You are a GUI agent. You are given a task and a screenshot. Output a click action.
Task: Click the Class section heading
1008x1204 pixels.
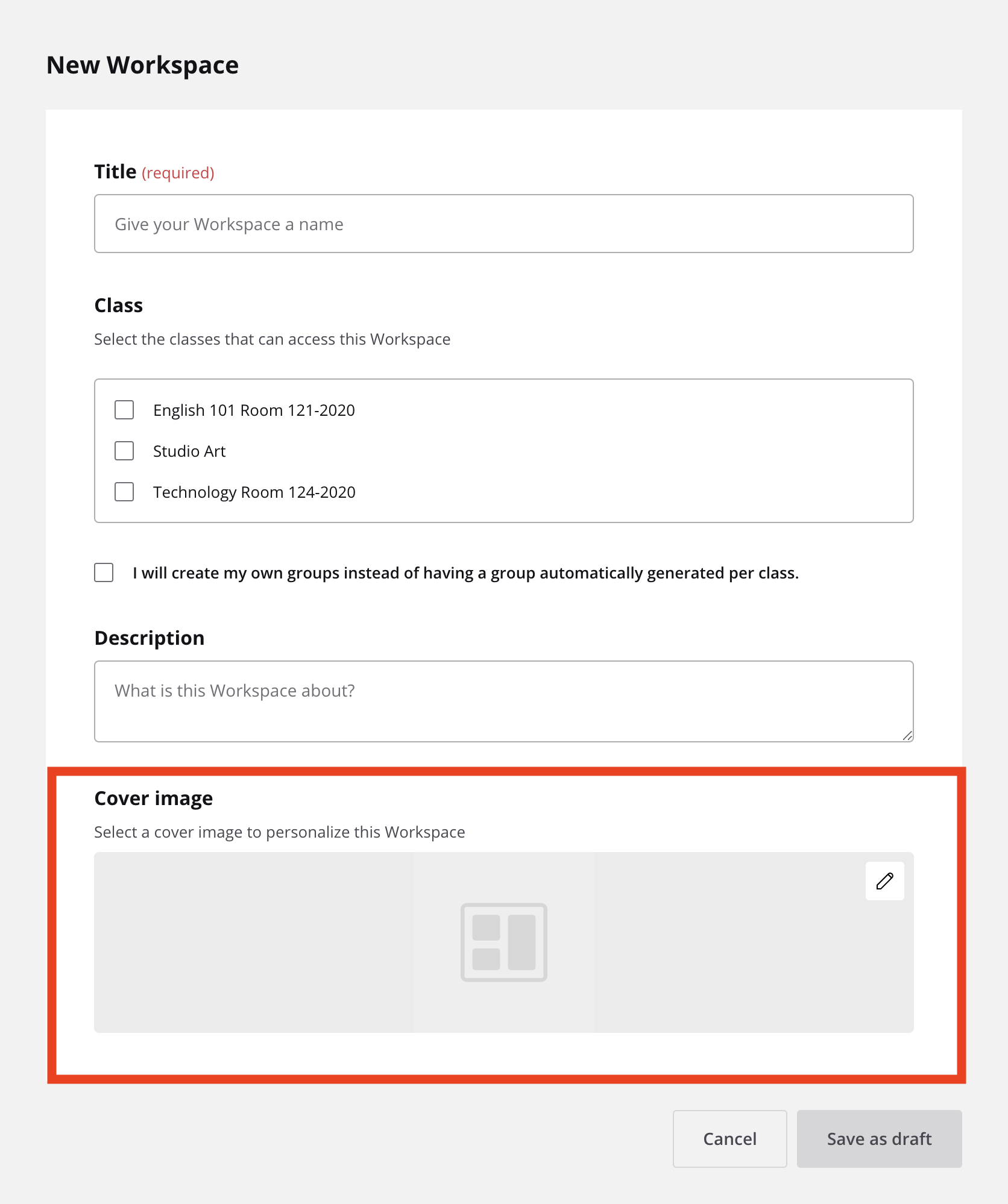coord(119,306)
